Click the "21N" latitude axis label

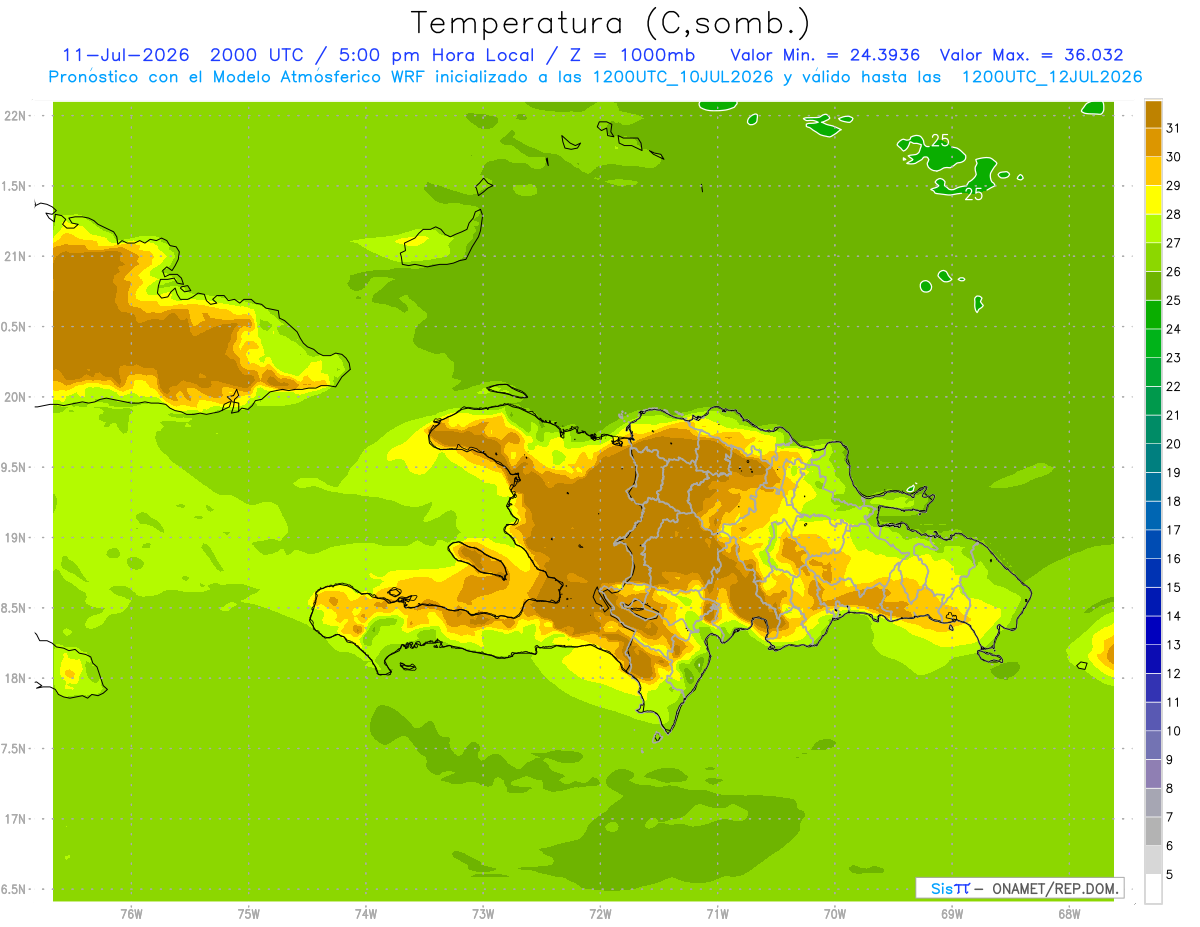(14, 256)
